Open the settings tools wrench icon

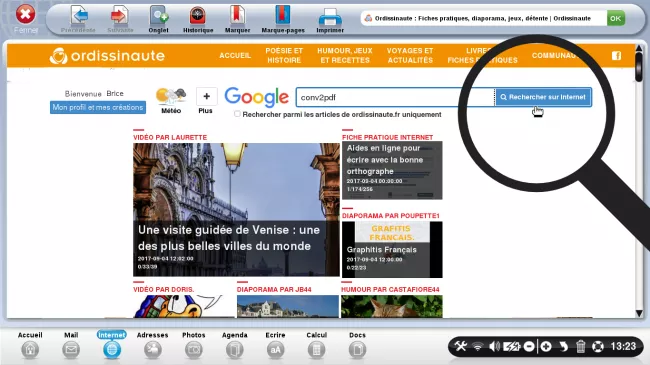pos(461,346)
